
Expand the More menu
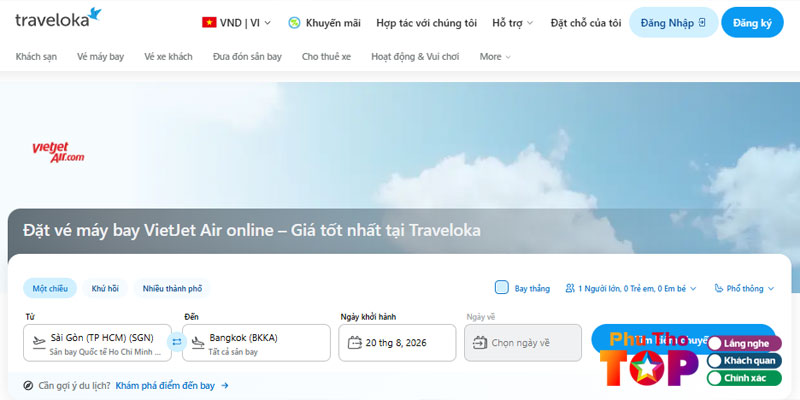click(495, 57)
